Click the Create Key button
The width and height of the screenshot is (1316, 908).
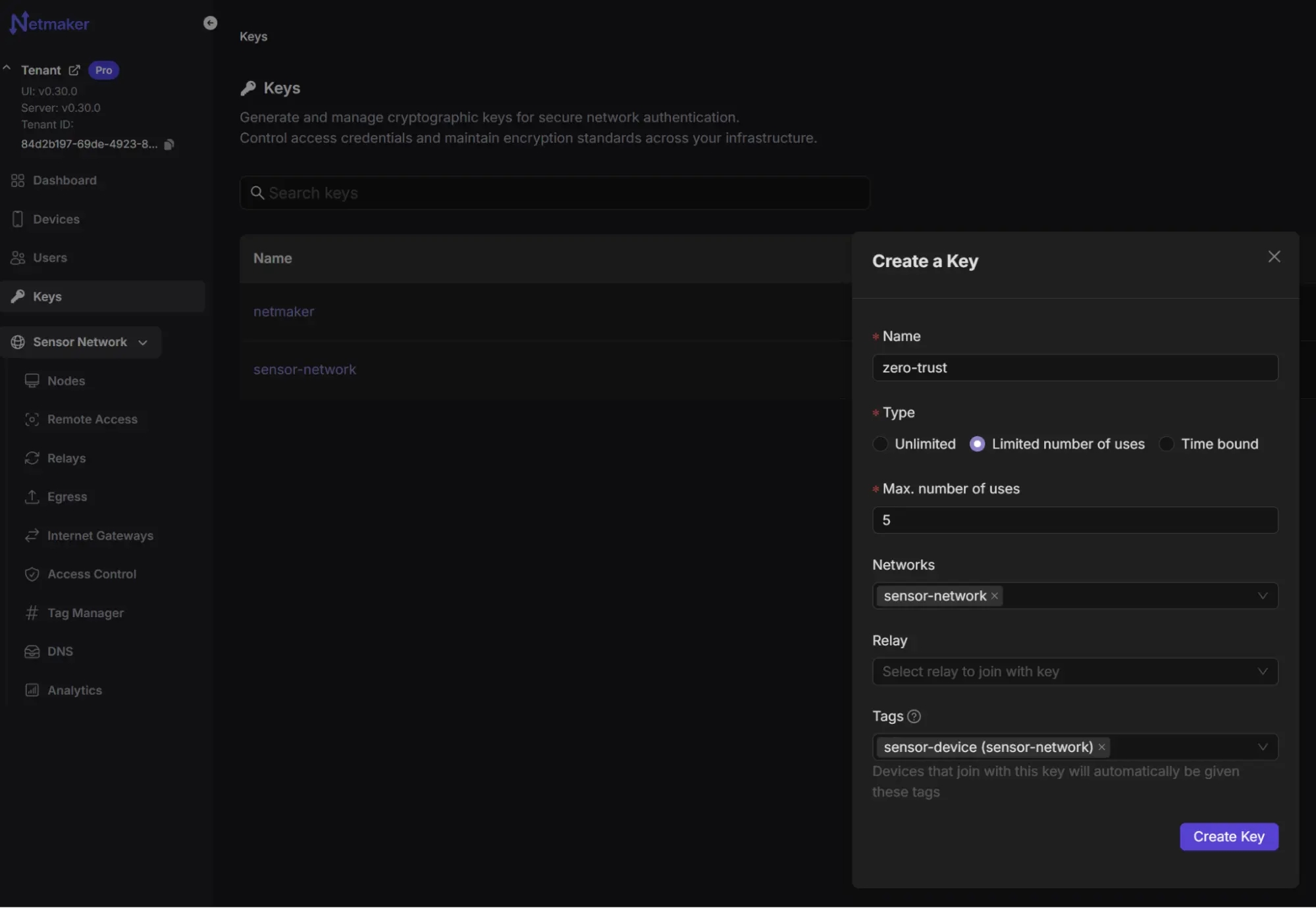pos(1228,837)
